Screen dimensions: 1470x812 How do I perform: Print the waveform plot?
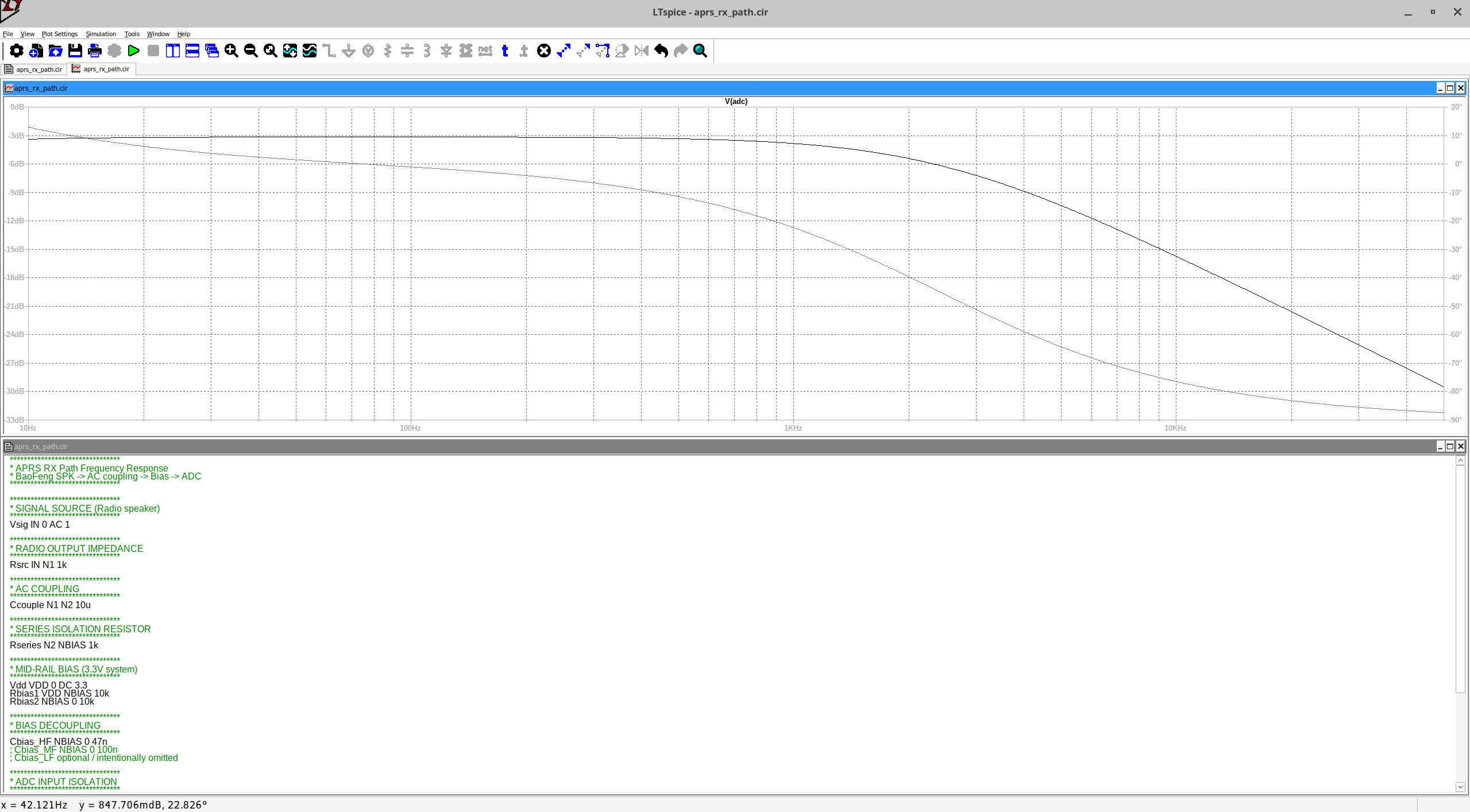coord(94,51)
